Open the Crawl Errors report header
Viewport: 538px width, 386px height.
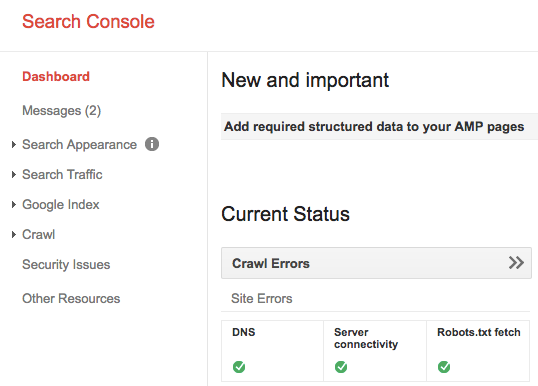[x=376, y=263]
